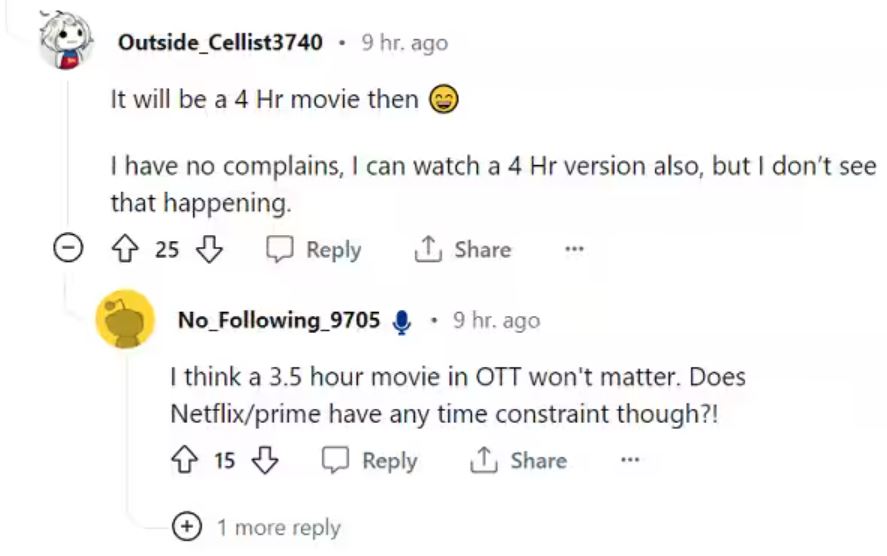Open more options for No_Following_9705's reply
Image resolution: width=887 pixels, height=556 pixels.
(x=629, y=461)
